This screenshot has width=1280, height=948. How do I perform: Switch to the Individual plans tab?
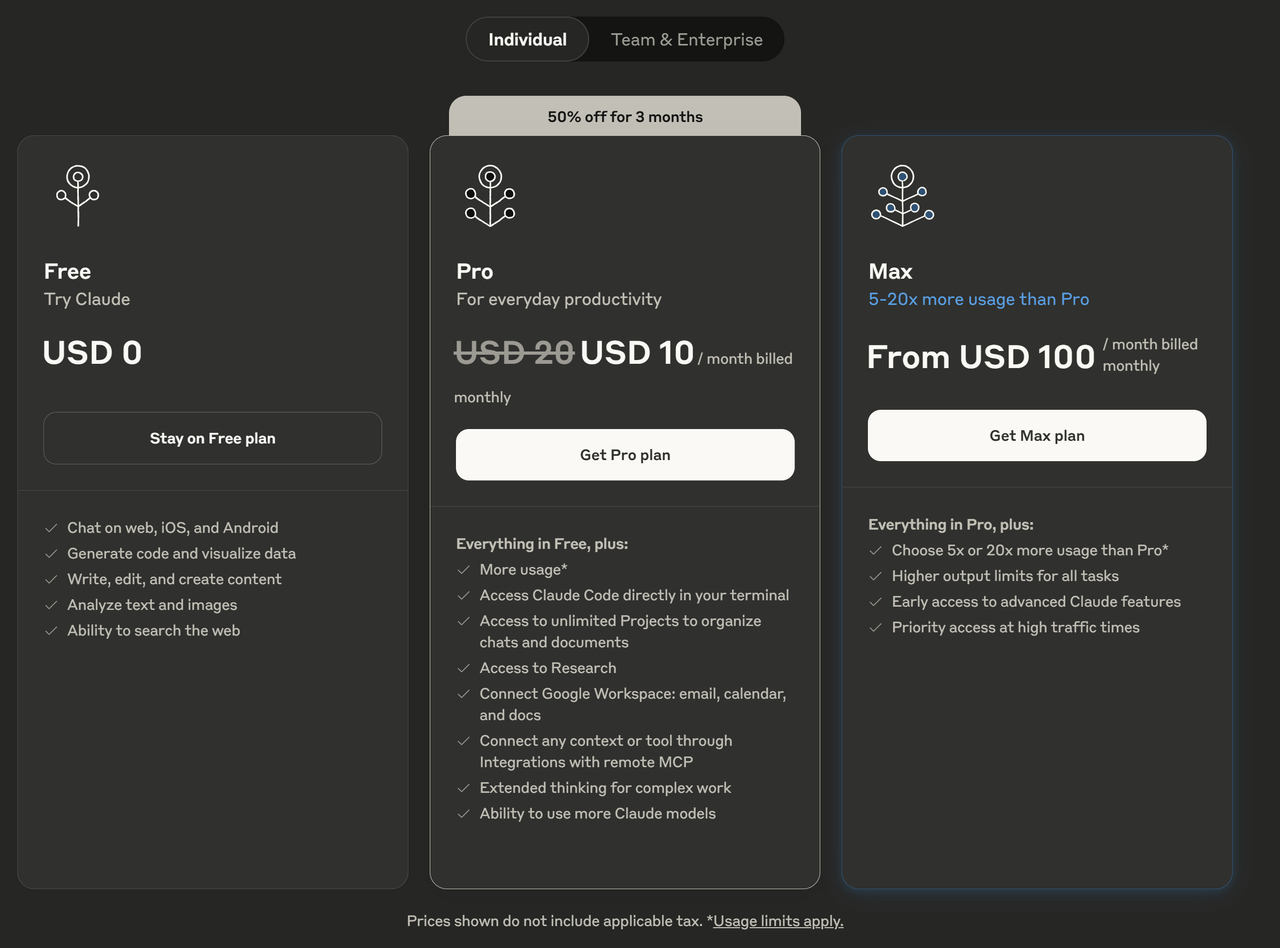[x=527, y=40]
